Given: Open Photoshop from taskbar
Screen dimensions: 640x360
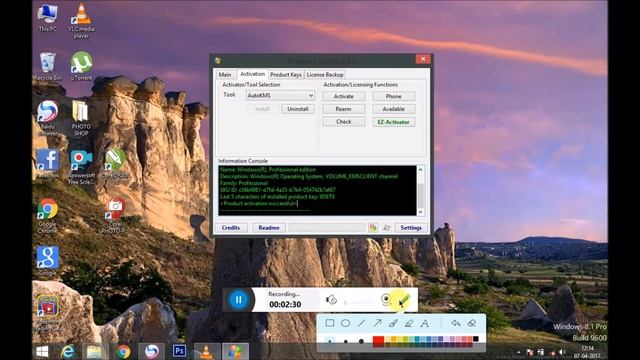Looking at the screenshot, I should tap(179, 351).
